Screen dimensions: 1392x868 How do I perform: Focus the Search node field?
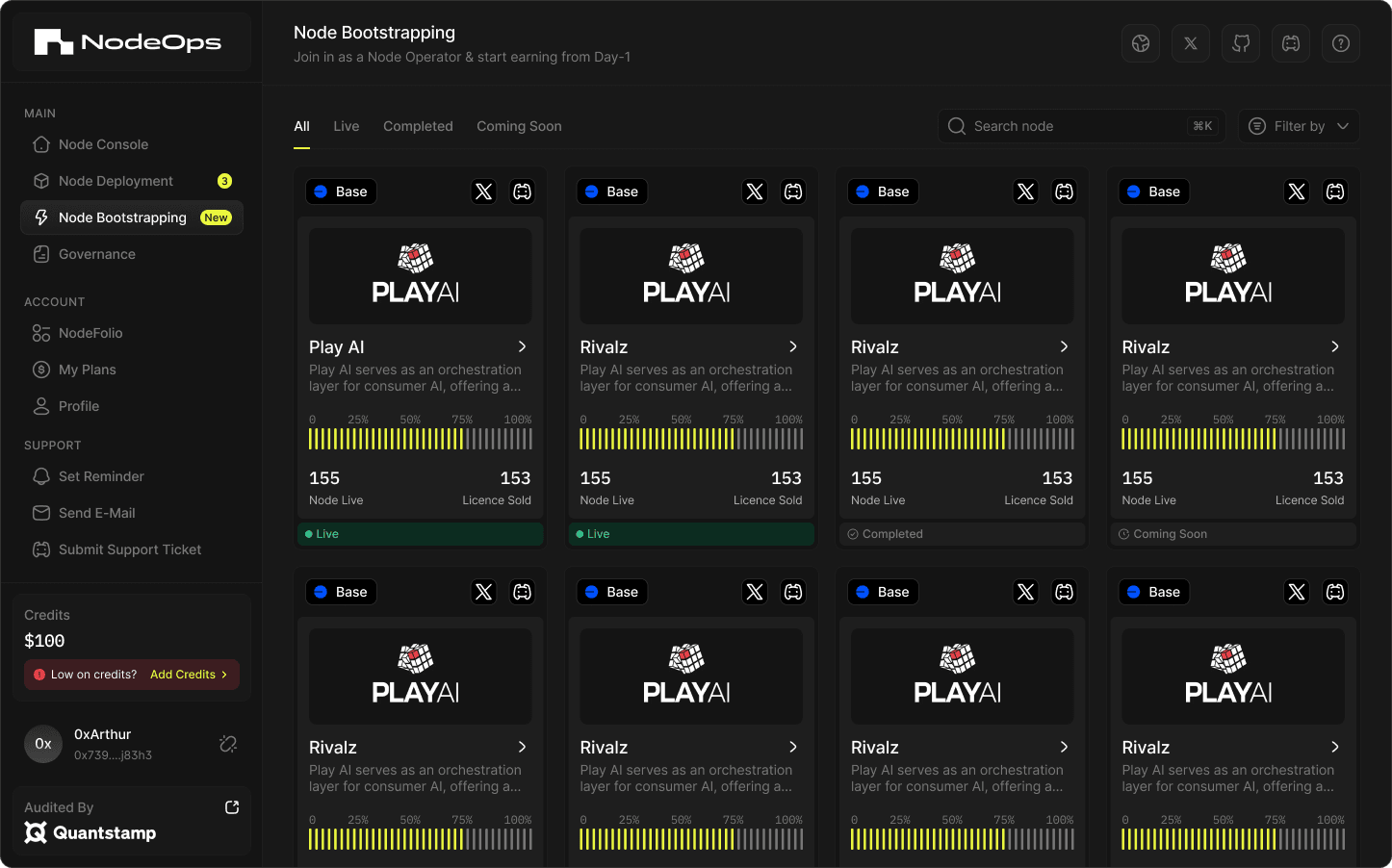point(1081,126)
